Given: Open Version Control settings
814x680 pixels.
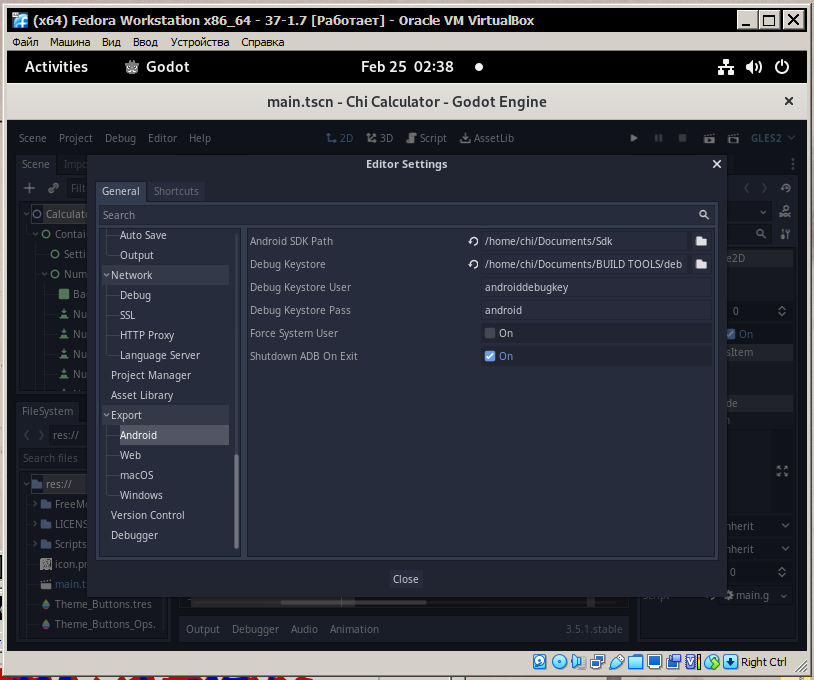Looking at the screenshot, I should click(147, 515).
